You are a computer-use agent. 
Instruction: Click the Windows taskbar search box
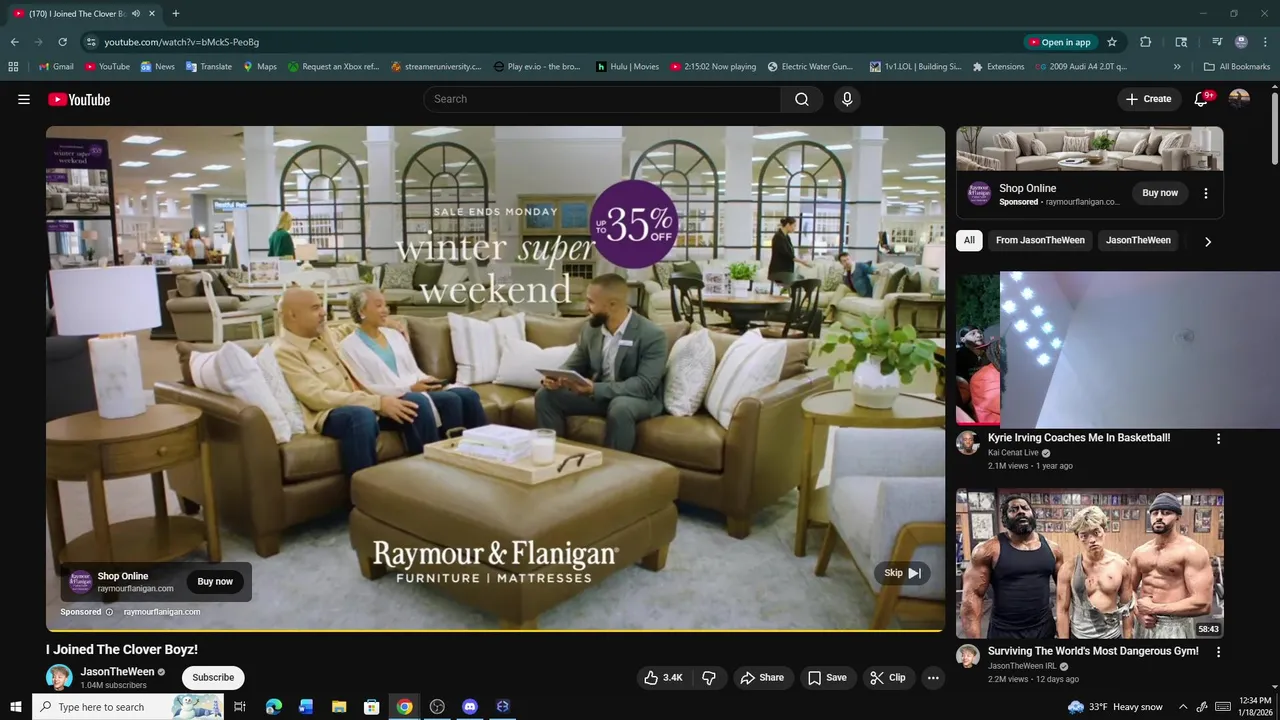pos(128,707)
